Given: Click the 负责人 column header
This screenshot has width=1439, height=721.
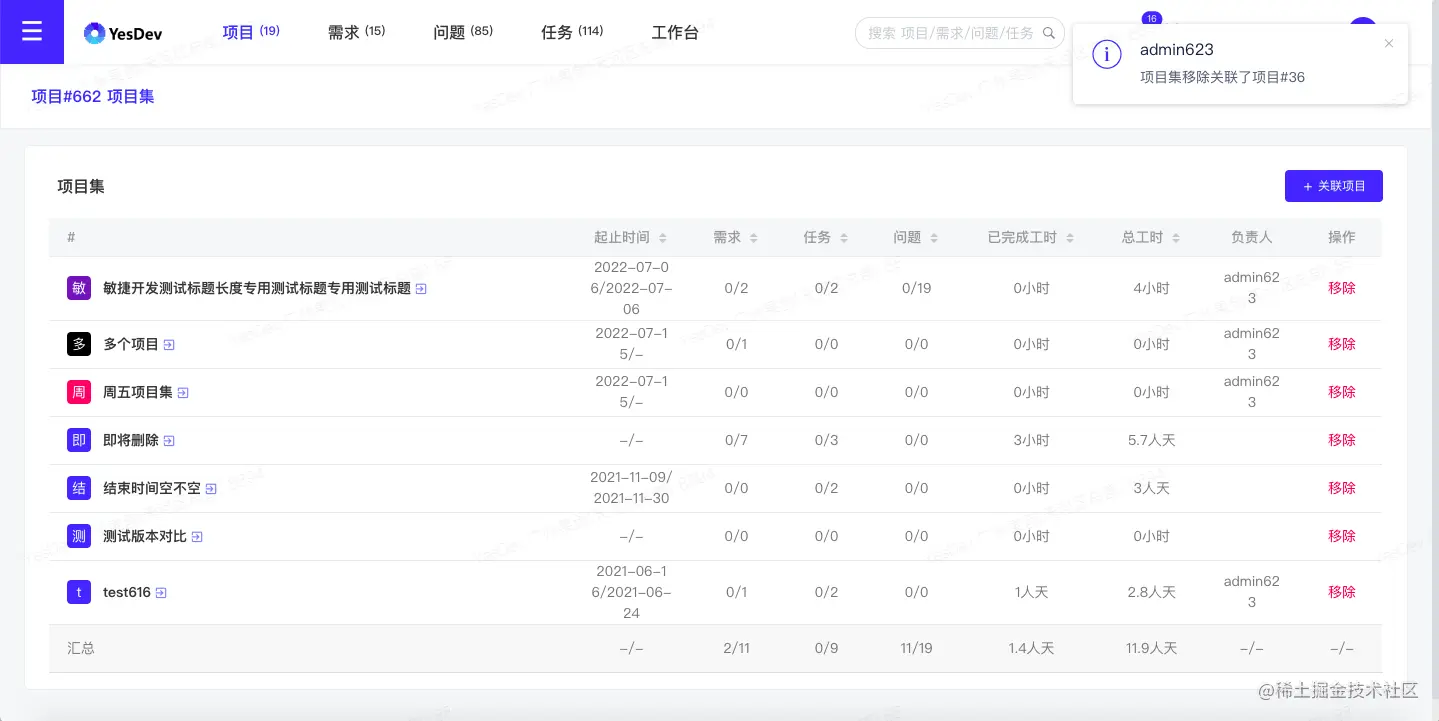Looking at the screenshot, I should click(1251, 237).
